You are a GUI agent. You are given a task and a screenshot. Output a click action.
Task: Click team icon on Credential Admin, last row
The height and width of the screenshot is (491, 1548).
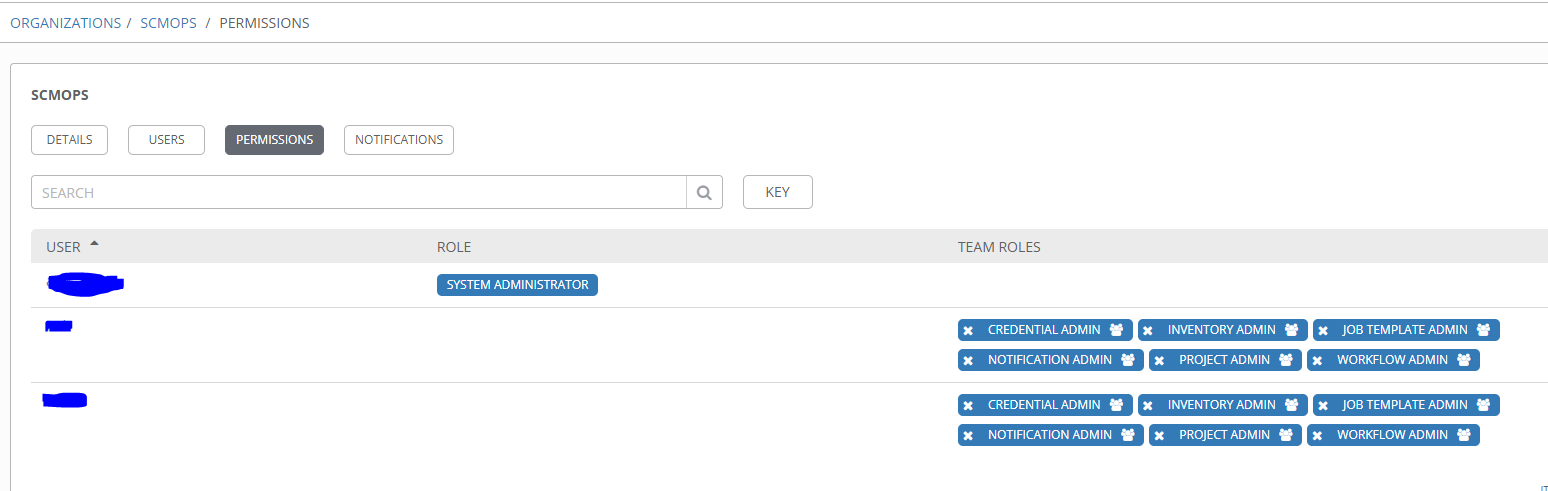(1116, 405)
